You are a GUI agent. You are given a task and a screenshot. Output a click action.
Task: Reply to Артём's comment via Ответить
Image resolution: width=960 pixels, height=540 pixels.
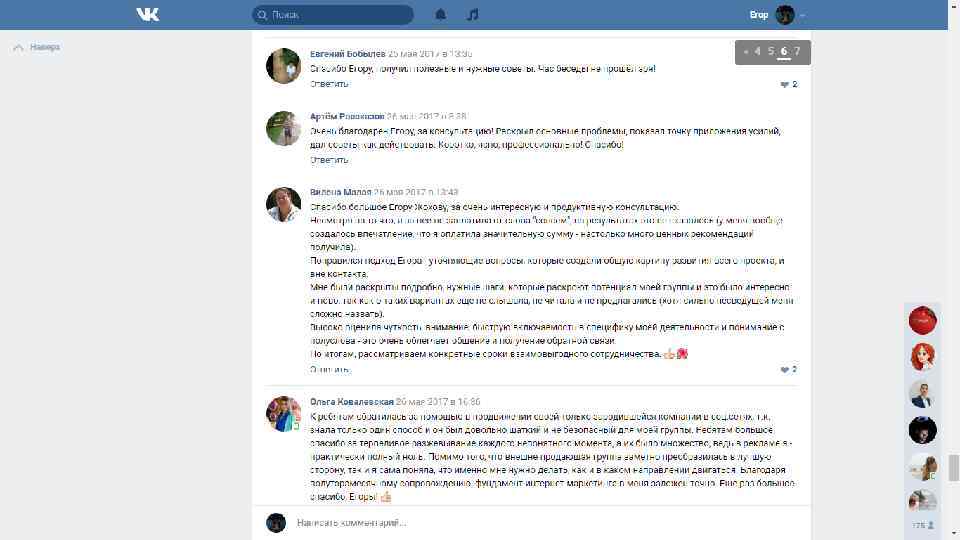[x=329, y=160]
